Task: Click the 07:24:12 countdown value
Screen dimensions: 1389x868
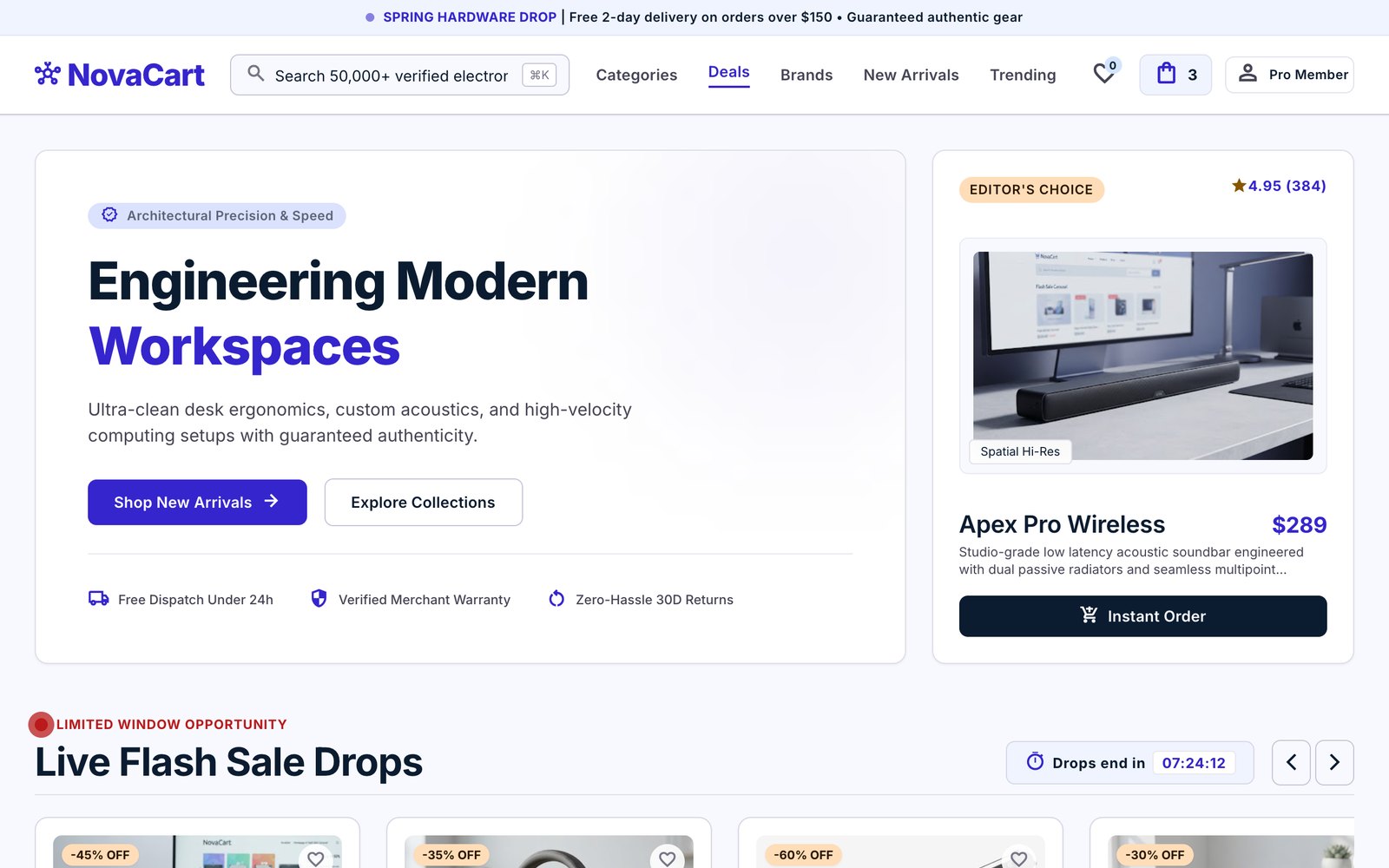Action: click(1194, 763)
